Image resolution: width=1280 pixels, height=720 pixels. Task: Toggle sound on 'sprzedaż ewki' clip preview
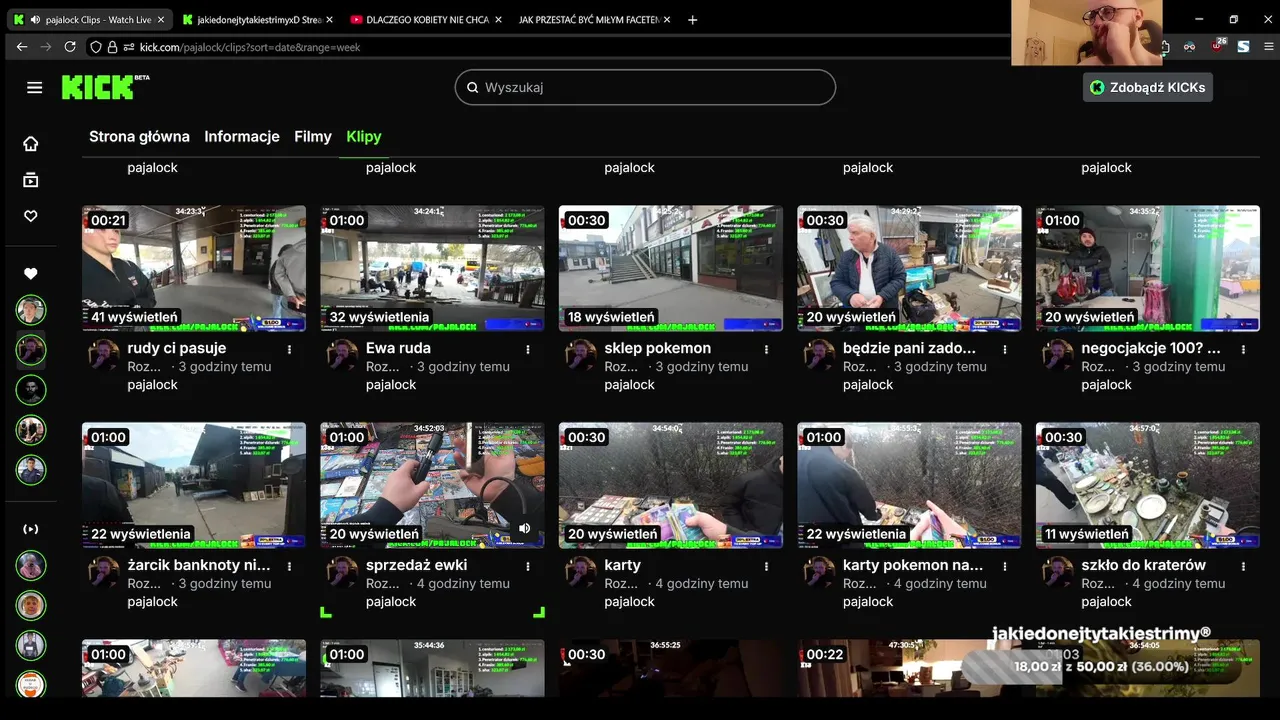pyautogui.click(x=525, y=528)
